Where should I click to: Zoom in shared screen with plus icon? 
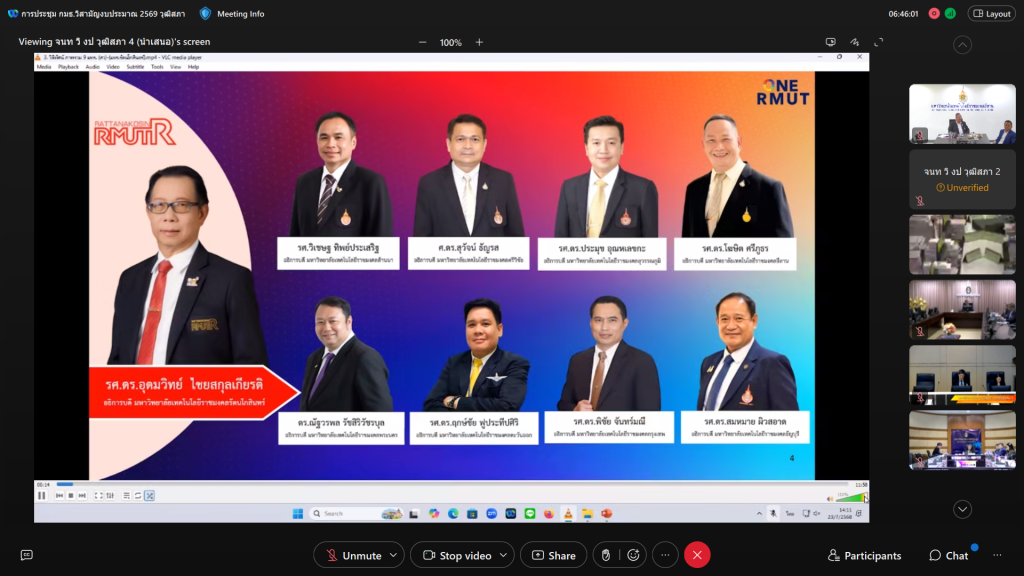pos(479,42)
